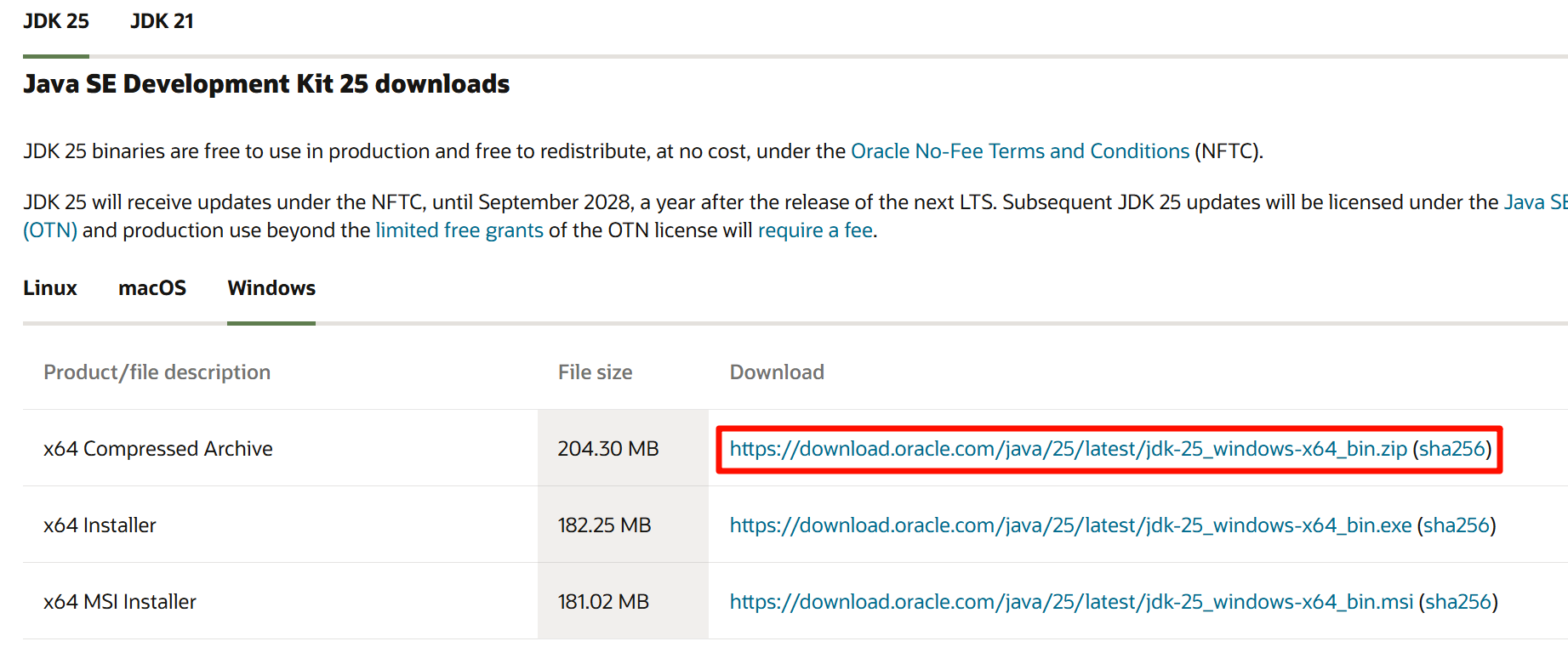Download the windows-x64_bin.zip archive

(x=1068, y=449)
